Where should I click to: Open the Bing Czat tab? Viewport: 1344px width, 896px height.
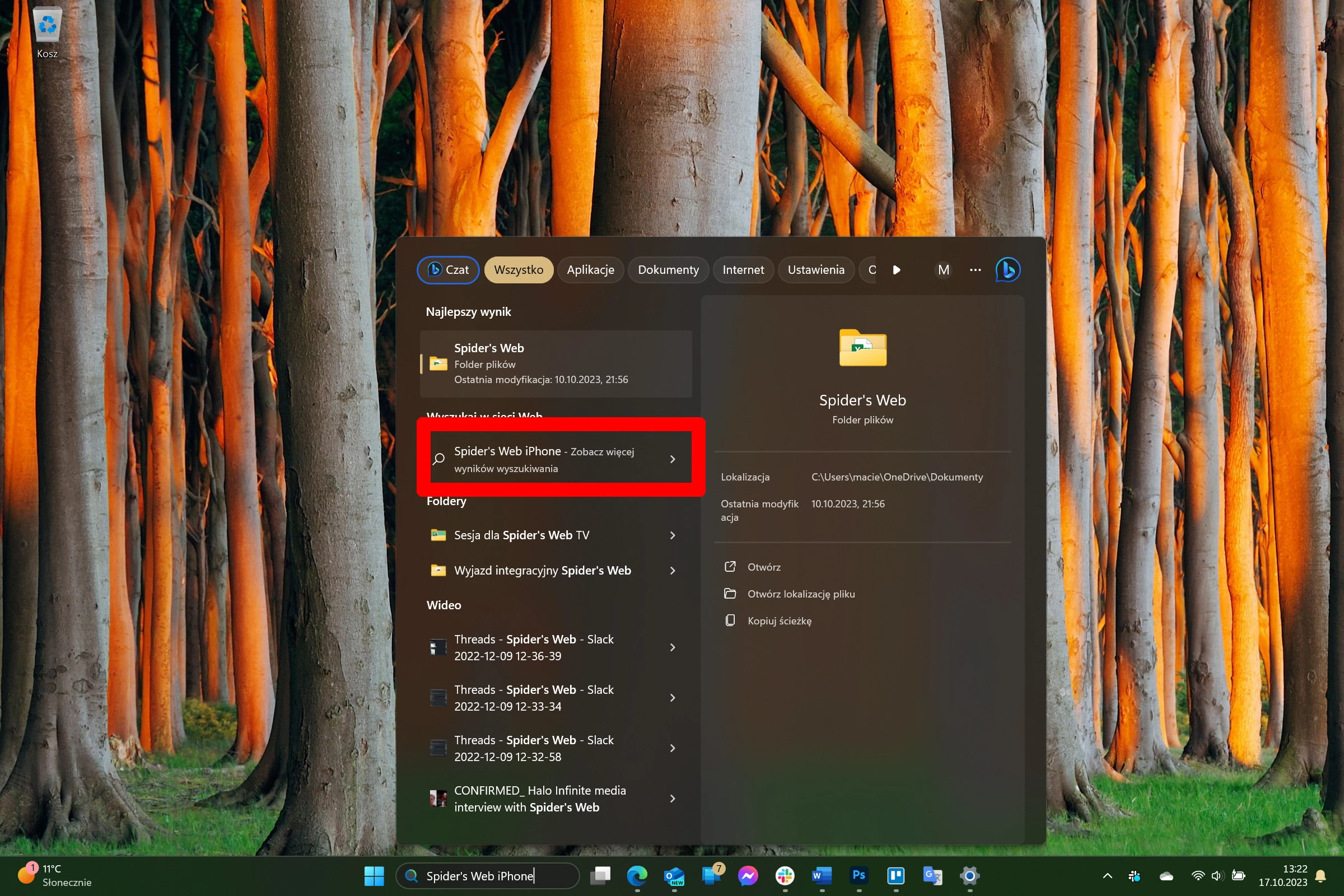click(x=448, y=270)
